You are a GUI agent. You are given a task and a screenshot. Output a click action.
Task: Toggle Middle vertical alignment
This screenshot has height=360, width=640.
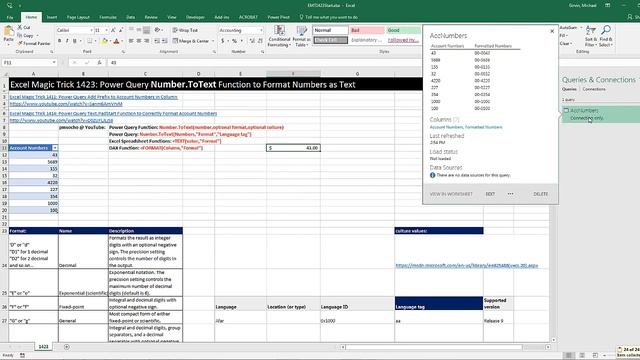(x=139, y=30)
